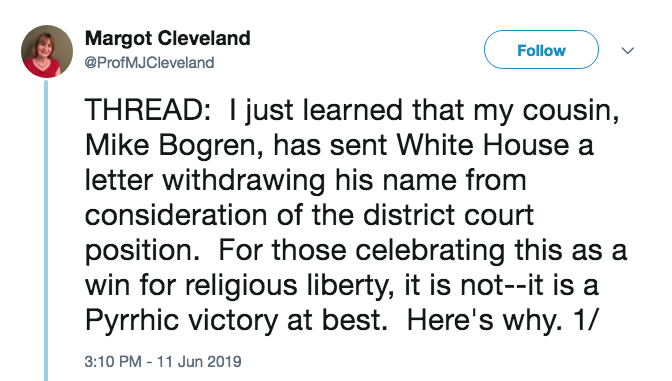Viewport: 672px width, 381px height.
Task: Open Margot Cleveland's profile picture
Action: (47, 51)
